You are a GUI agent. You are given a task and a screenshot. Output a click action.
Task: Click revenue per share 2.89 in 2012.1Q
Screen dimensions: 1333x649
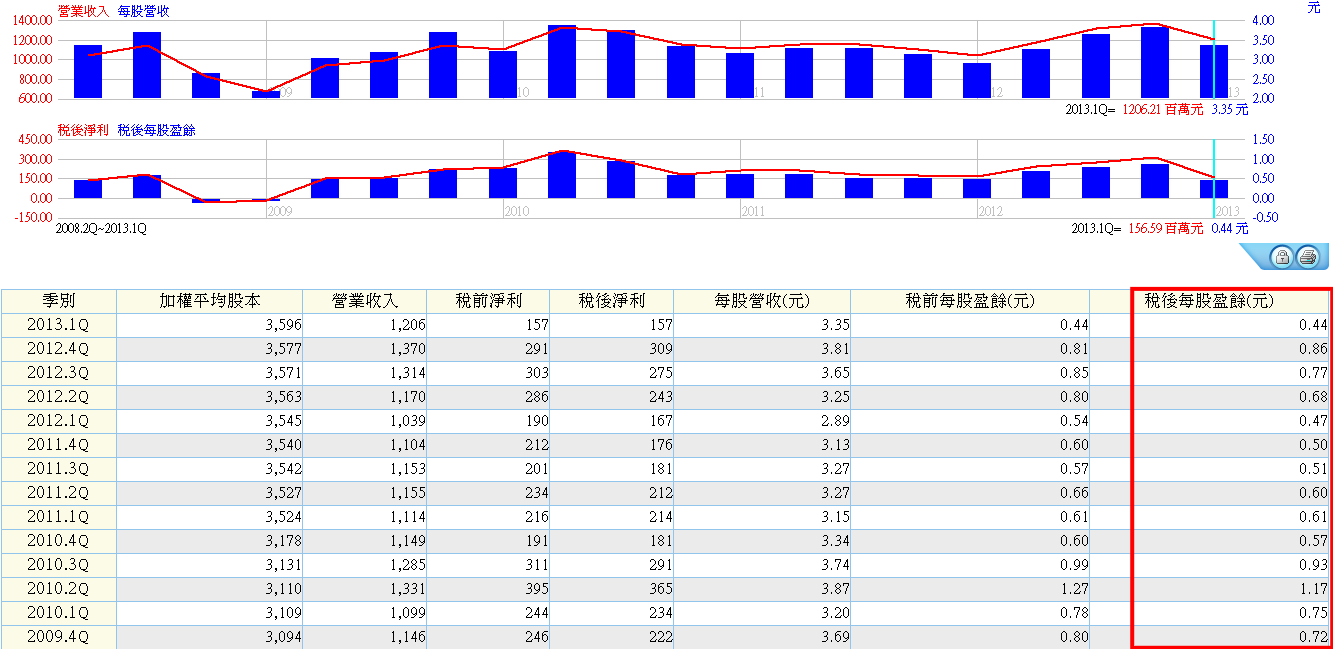834,421
